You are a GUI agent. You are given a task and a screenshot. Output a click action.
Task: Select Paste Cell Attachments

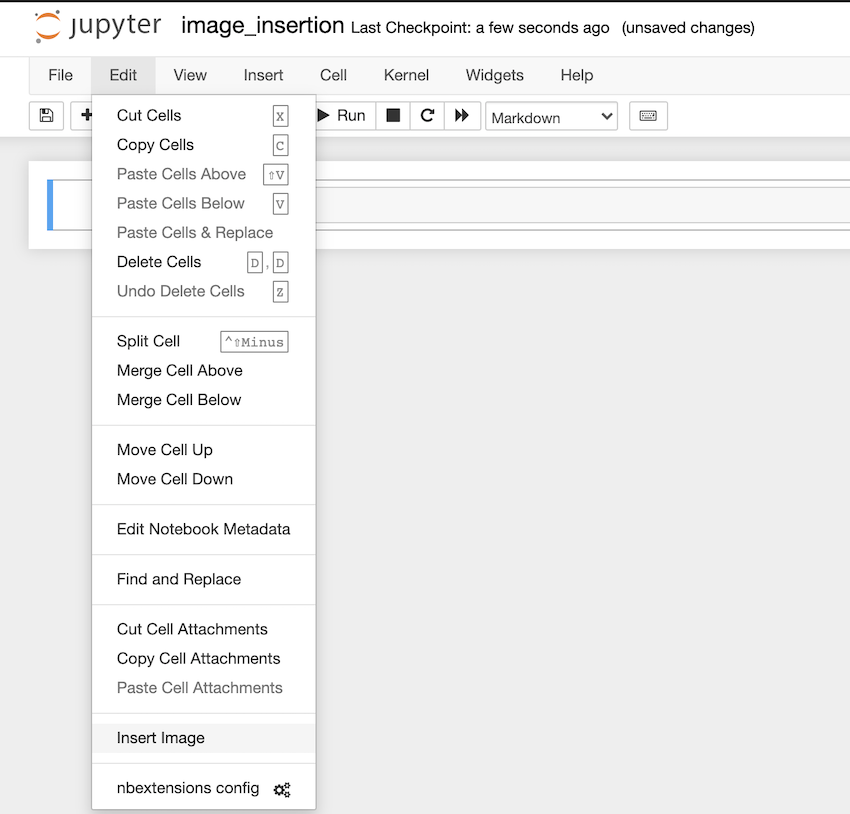pyautogui.click(x=203, y=688)
